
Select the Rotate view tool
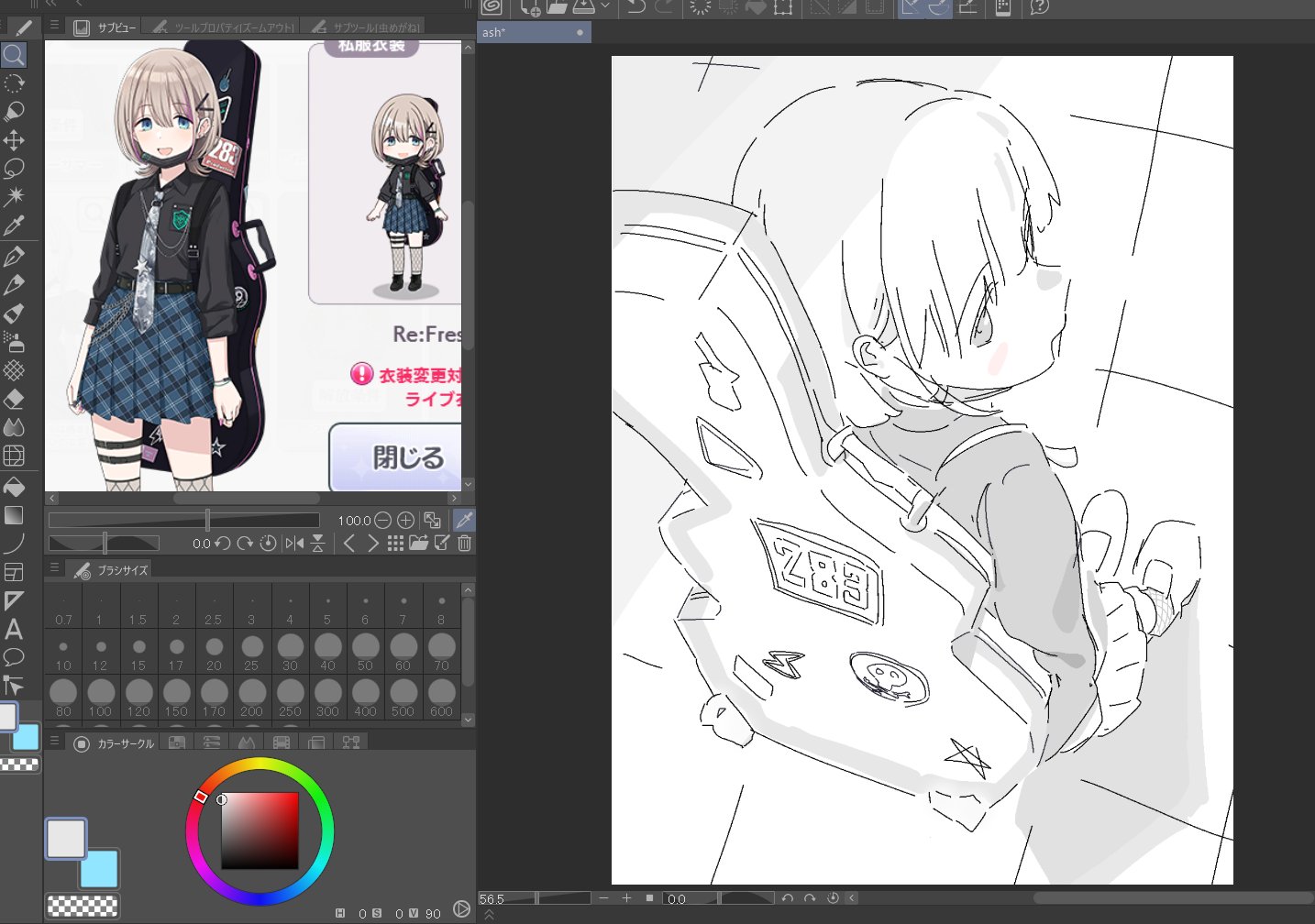[14, 83]
